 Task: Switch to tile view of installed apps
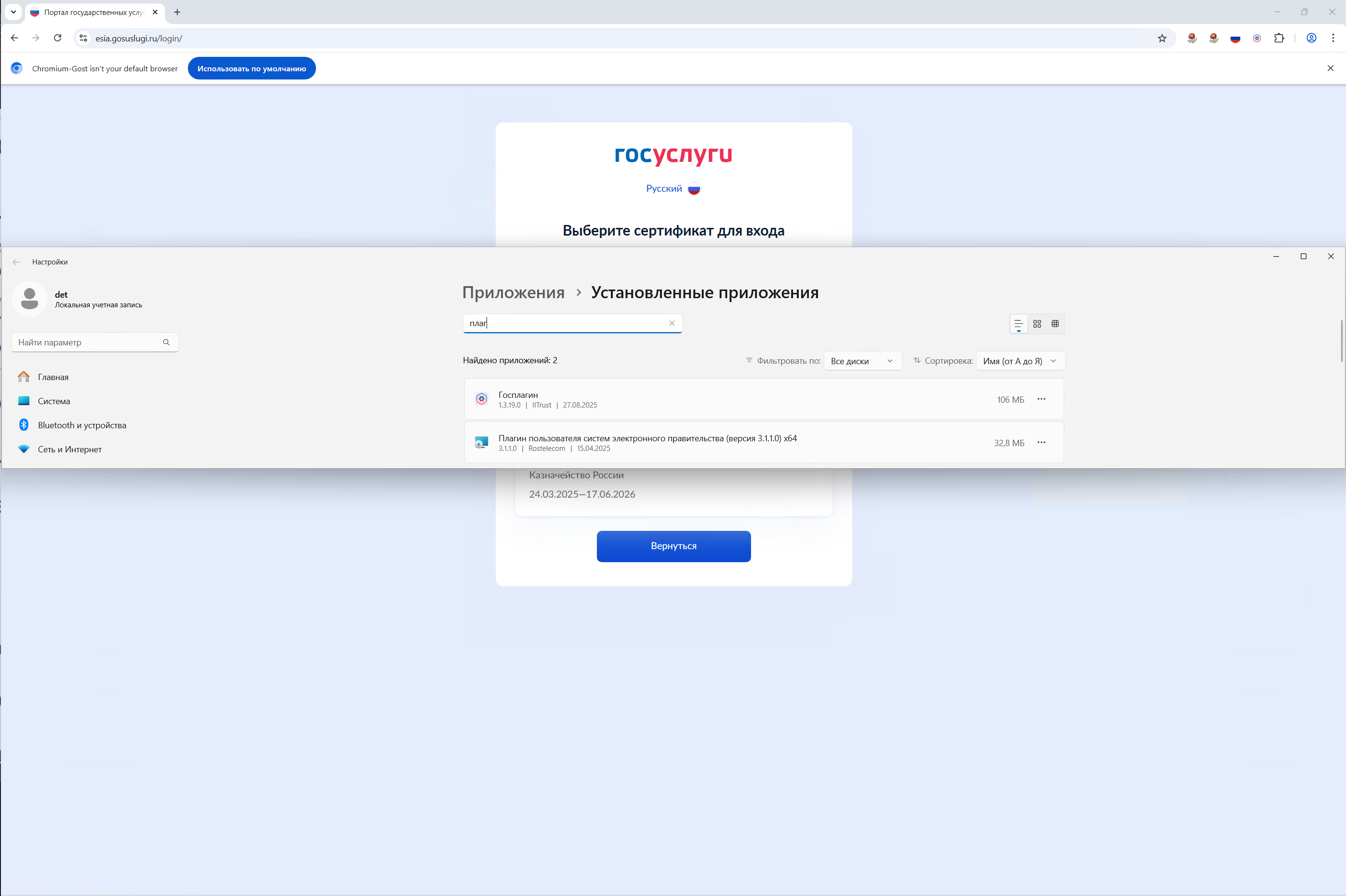1055,323
